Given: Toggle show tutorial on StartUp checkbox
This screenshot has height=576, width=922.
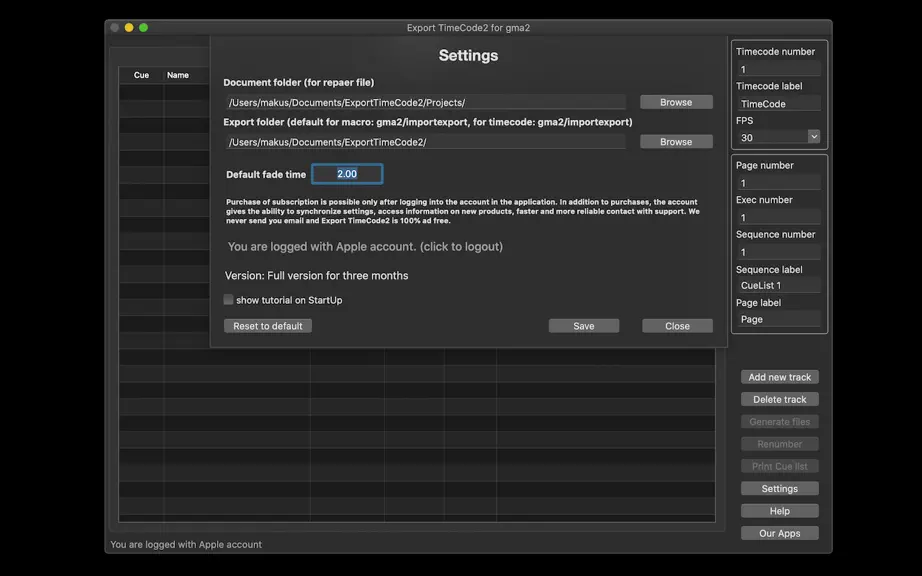Looking at the screenshot, I should pos(228,300).
